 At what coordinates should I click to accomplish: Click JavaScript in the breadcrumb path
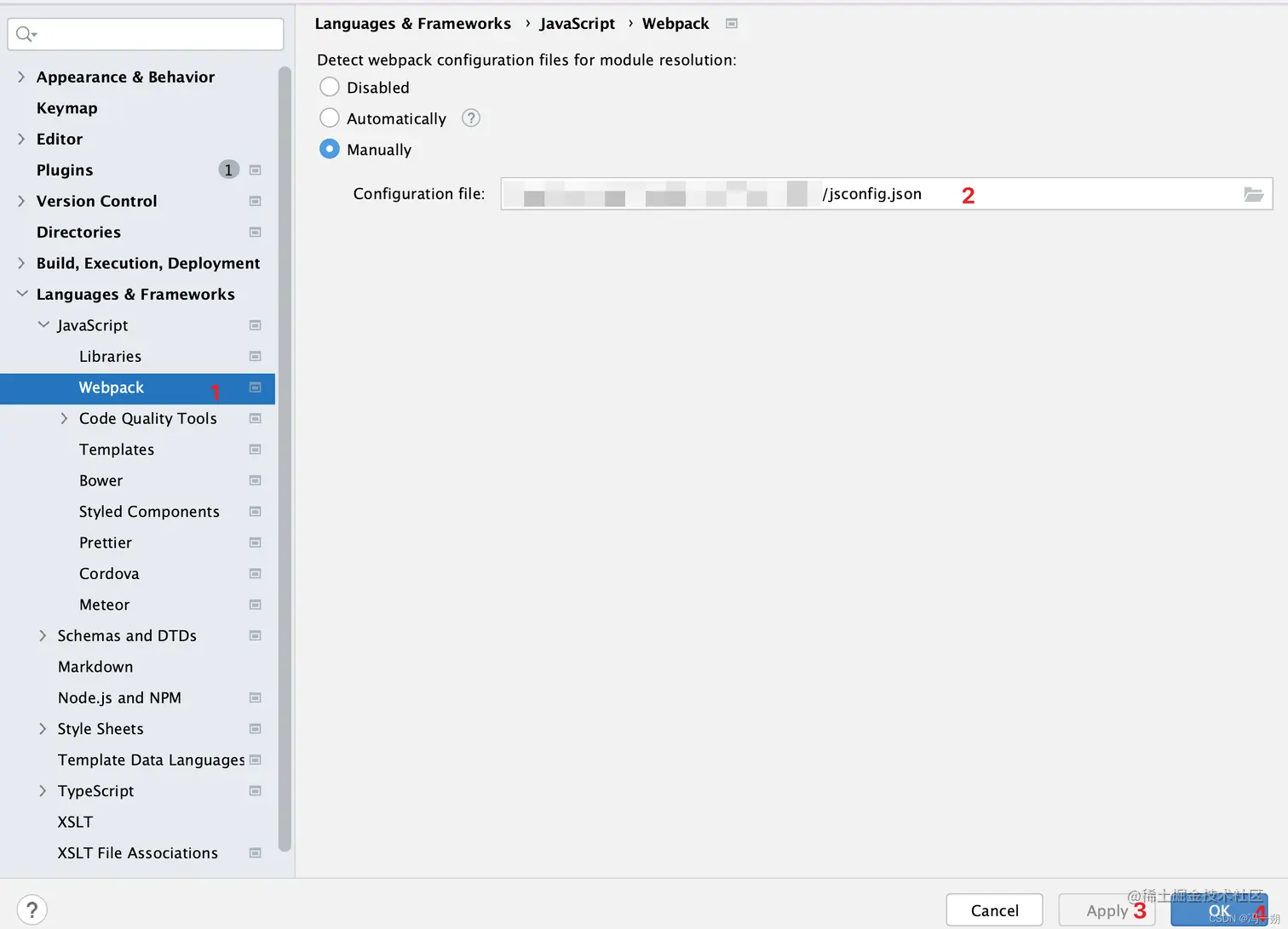coord(577,24)
